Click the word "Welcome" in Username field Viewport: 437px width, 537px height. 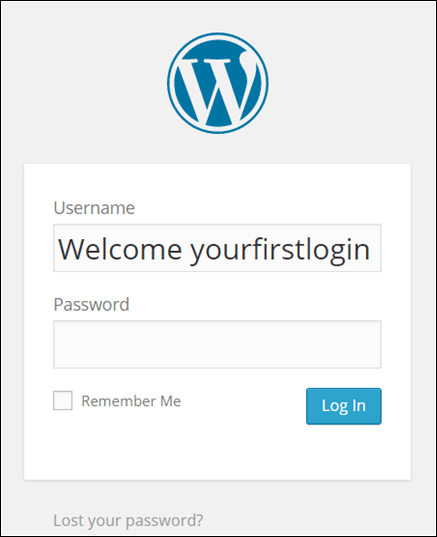pyautogui.click(x=120, y=249)
